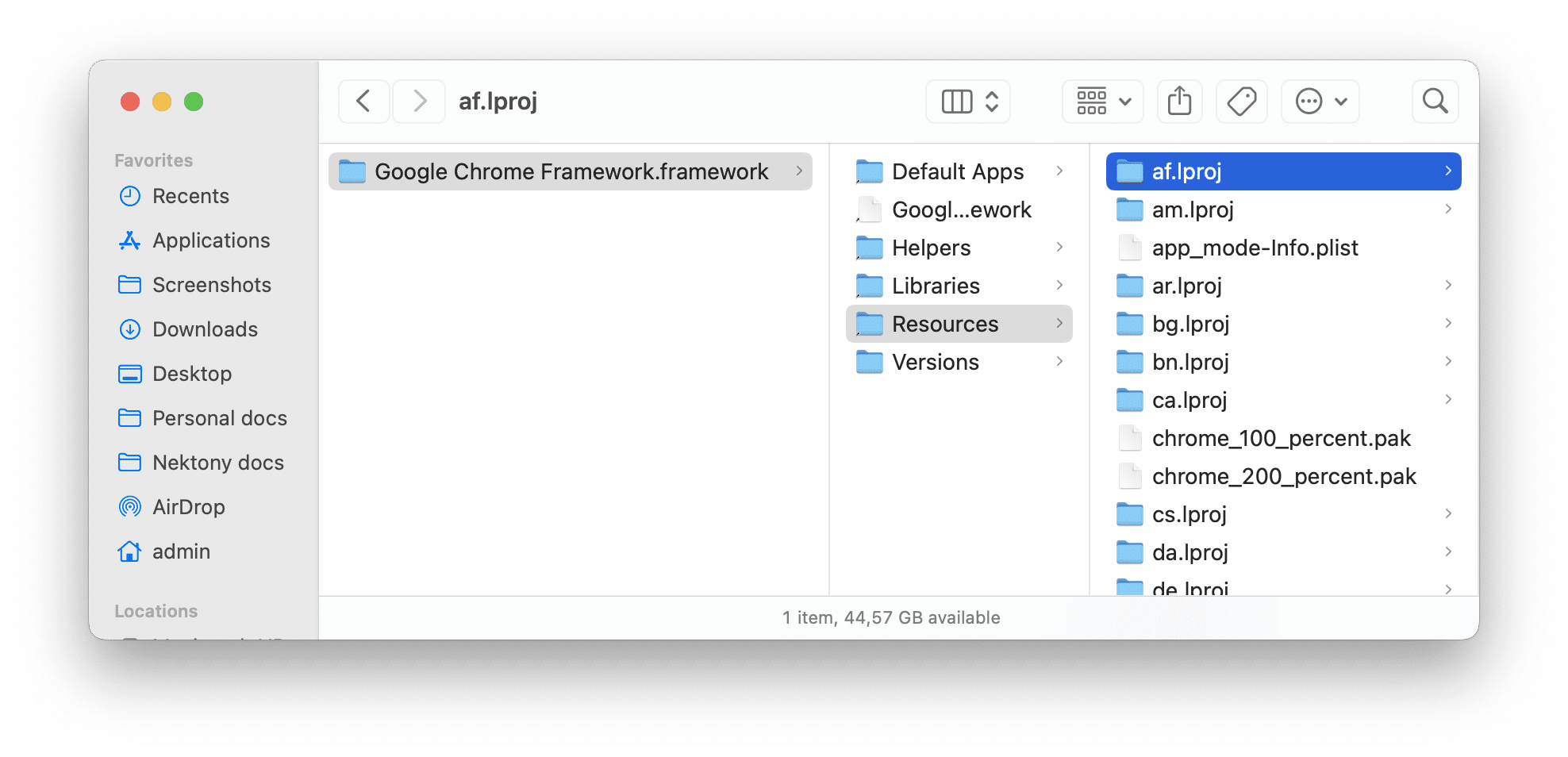
Task: Open the More actions ellipsis menu
Action: tap(1320, 102)
